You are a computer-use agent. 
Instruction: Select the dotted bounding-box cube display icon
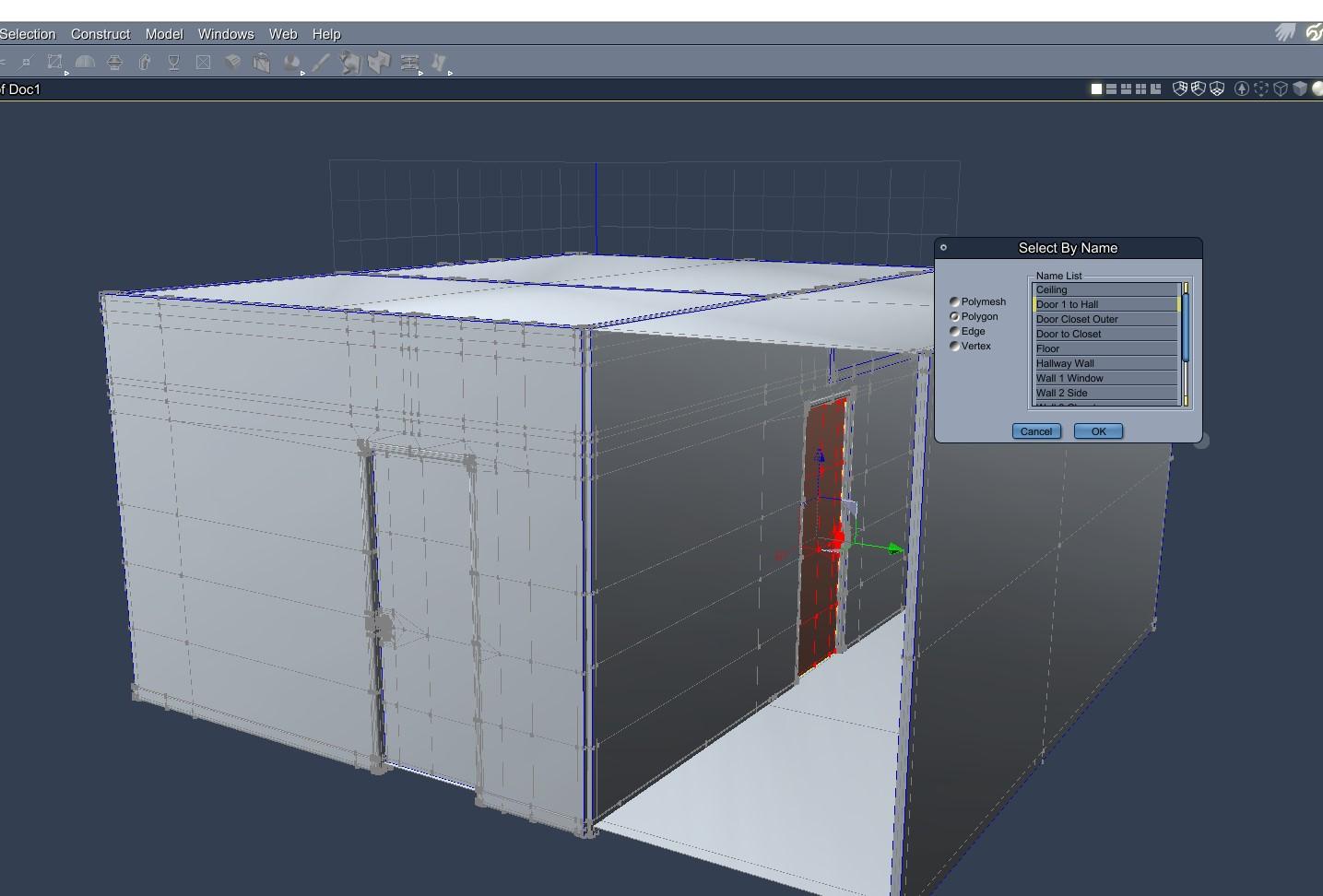pos(1261,88)
